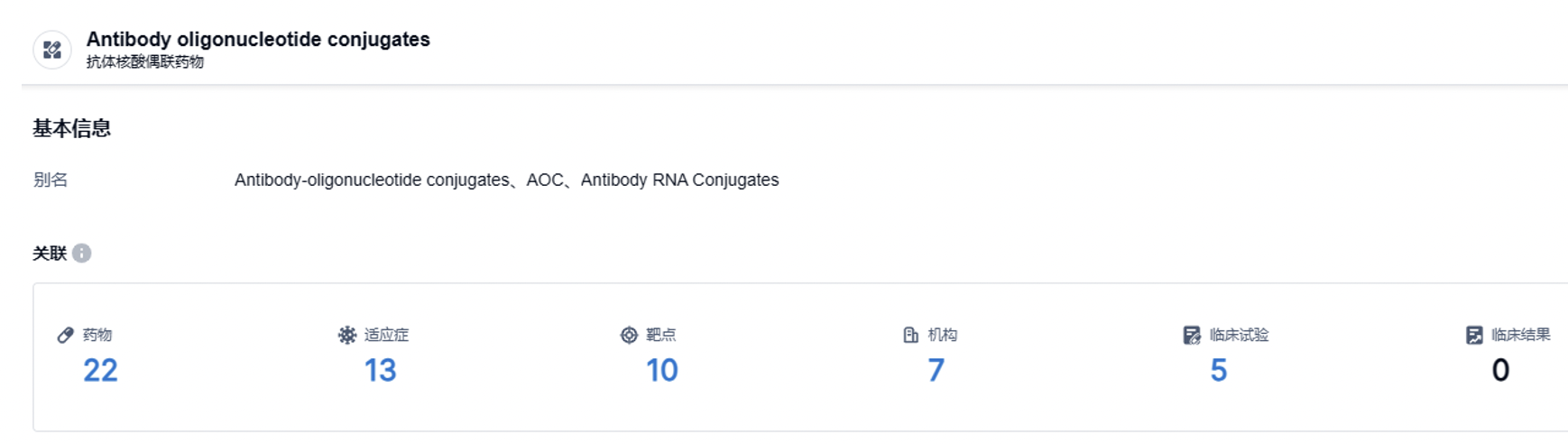Open the 10 targets count link

pyautogui.click(x=661, y=370)
